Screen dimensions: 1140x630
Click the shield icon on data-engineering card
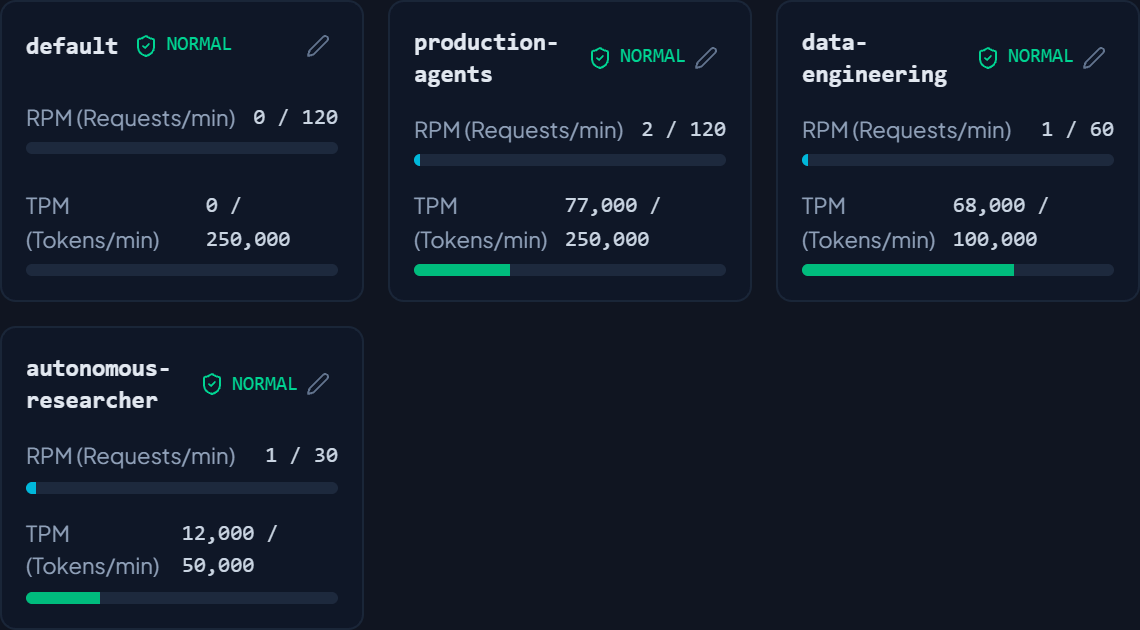click(x=988, y=57)
